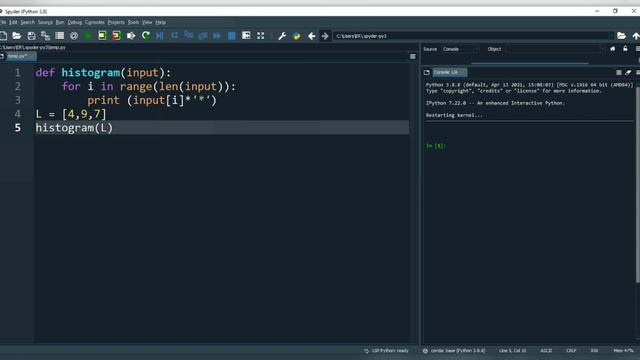This screenshot has width=640, height=360.
Task: Maximize the current pane
Action: click(x=246, y=36)
